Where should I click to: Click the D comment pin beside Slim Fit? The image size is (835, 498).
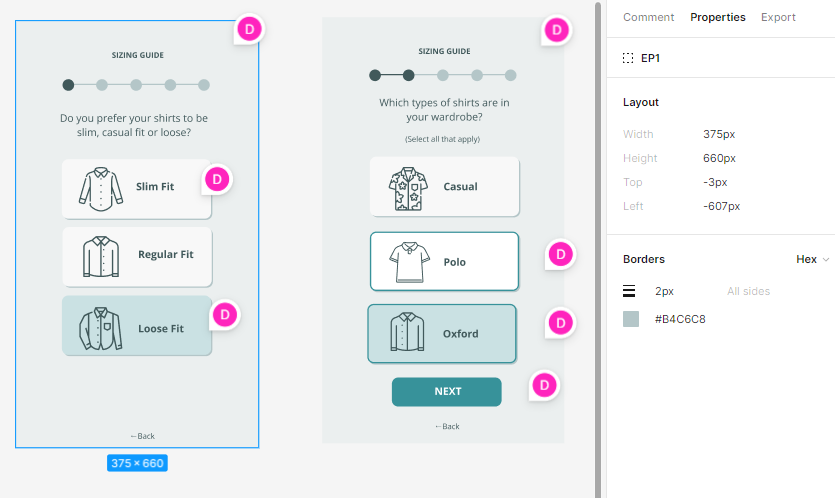tap(217, 179)
